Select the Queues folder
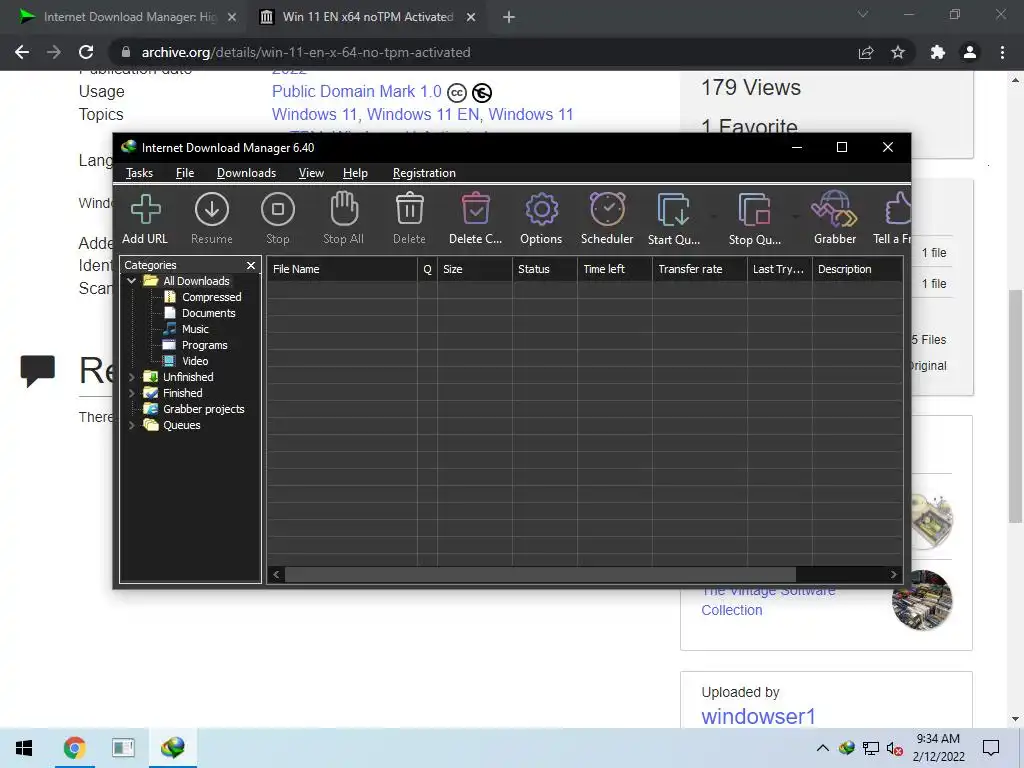Image resolution: width=1024 pixels, height=768 pixels. pos(182,425)
